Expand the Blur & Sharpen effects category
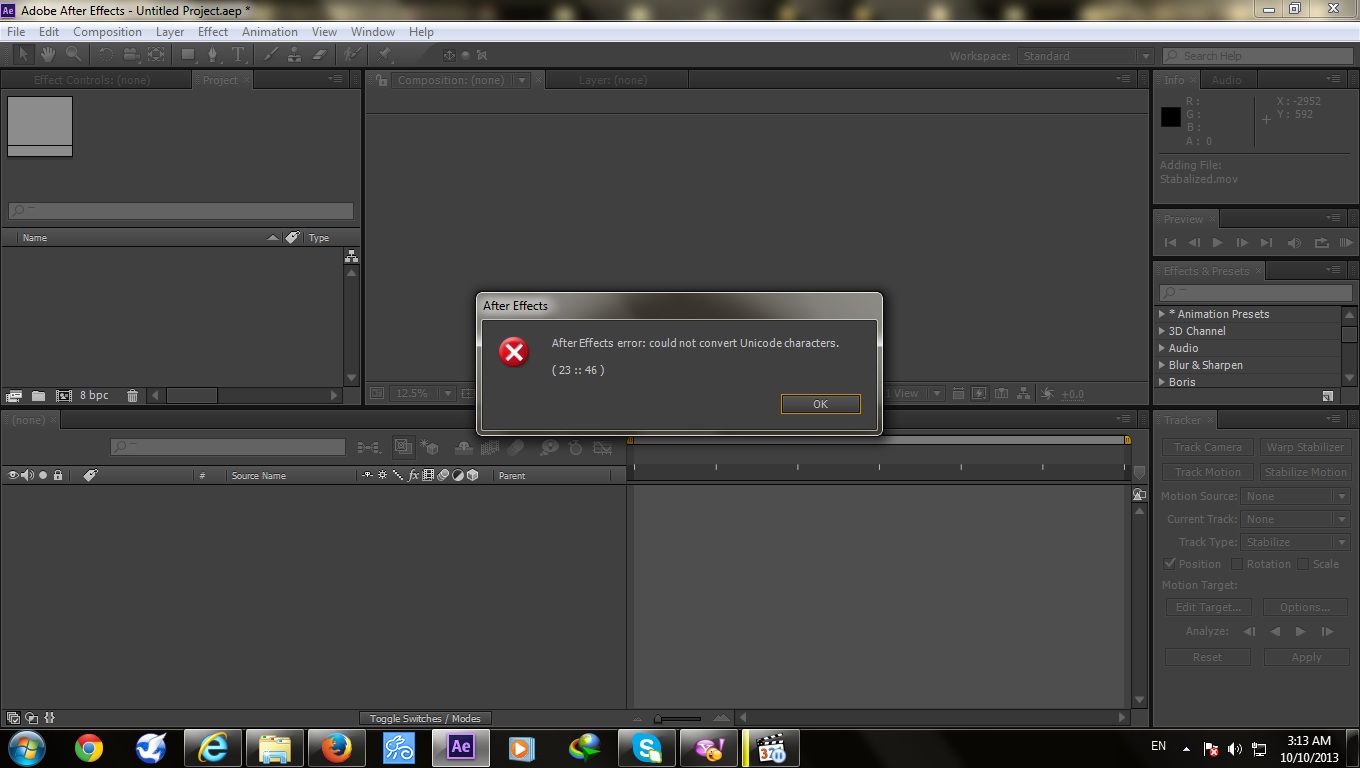Screen dimensions: 1360x768 click(x=1162, y=365)
